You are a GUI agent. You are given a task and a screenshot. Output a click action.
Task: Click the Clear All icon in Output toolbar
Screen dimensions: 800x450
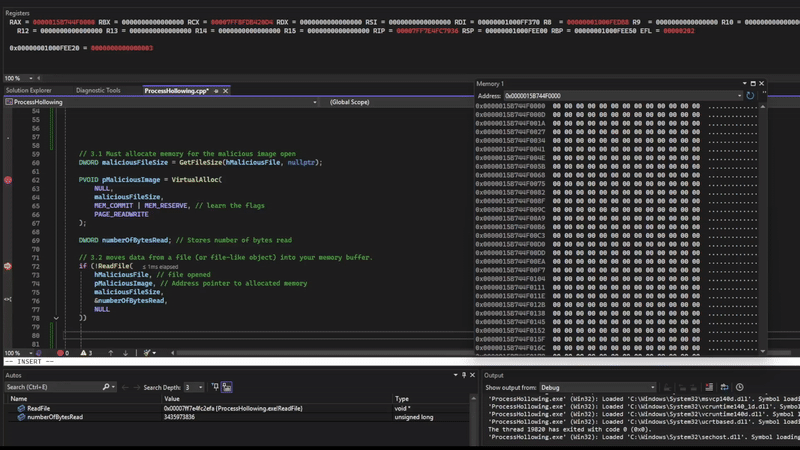click(709, 387)
